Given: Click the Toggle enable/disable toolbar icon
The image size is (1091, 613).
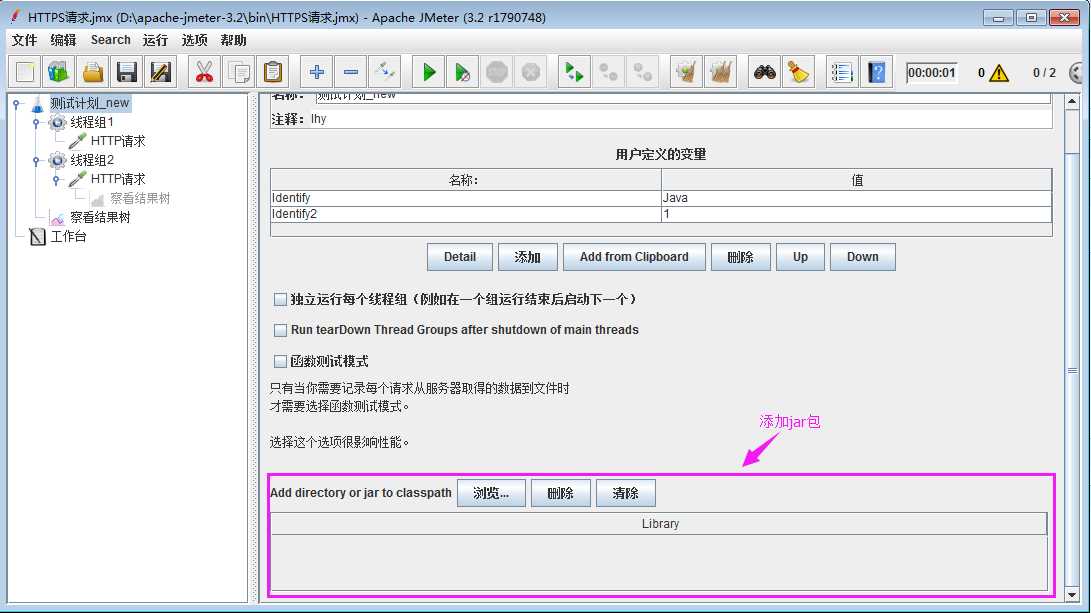Looking at the screenshot, I should 385,72.
